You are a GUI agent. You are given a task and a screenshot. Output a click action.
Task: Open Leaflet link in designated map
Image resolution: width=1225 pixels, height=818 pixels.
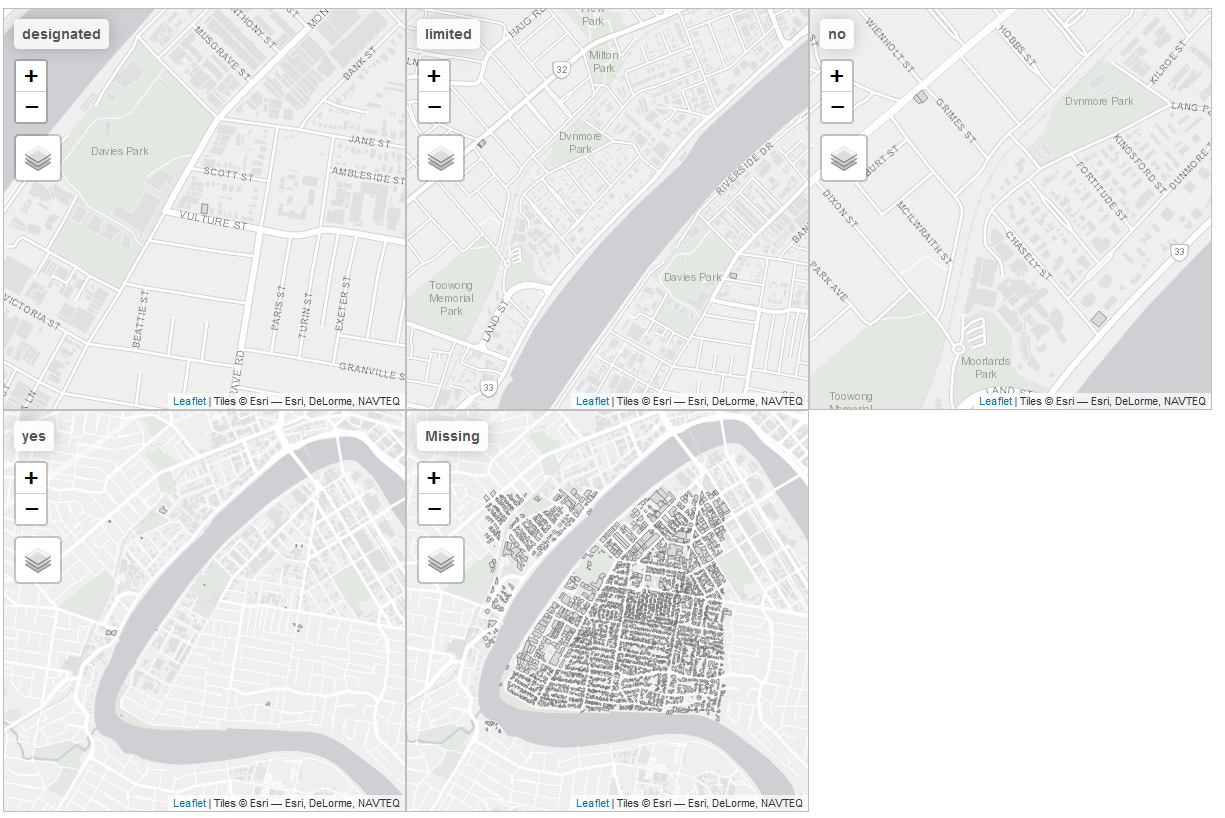[x=189, y=401]
